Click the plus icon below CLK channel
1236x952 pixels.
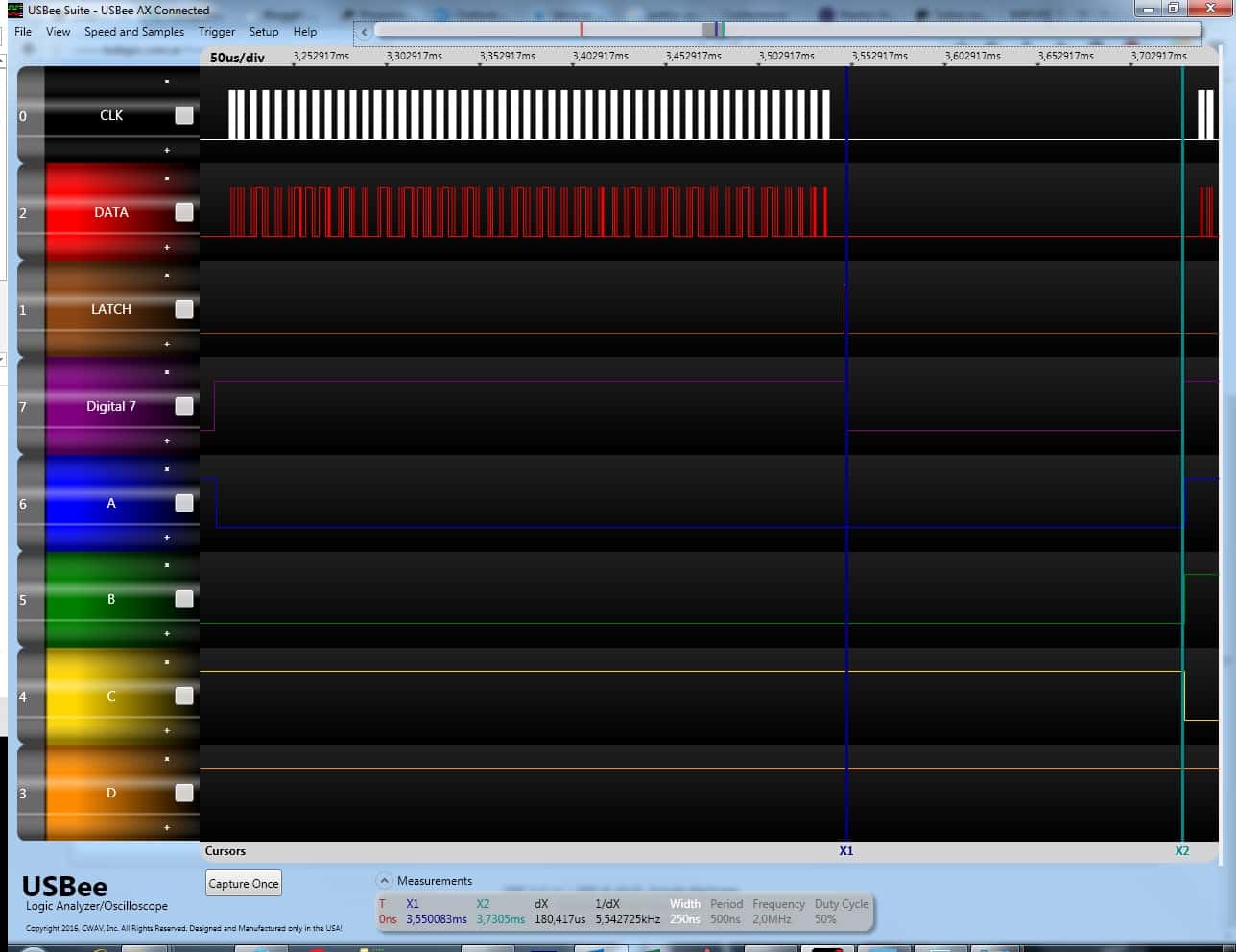click(167, 150)
